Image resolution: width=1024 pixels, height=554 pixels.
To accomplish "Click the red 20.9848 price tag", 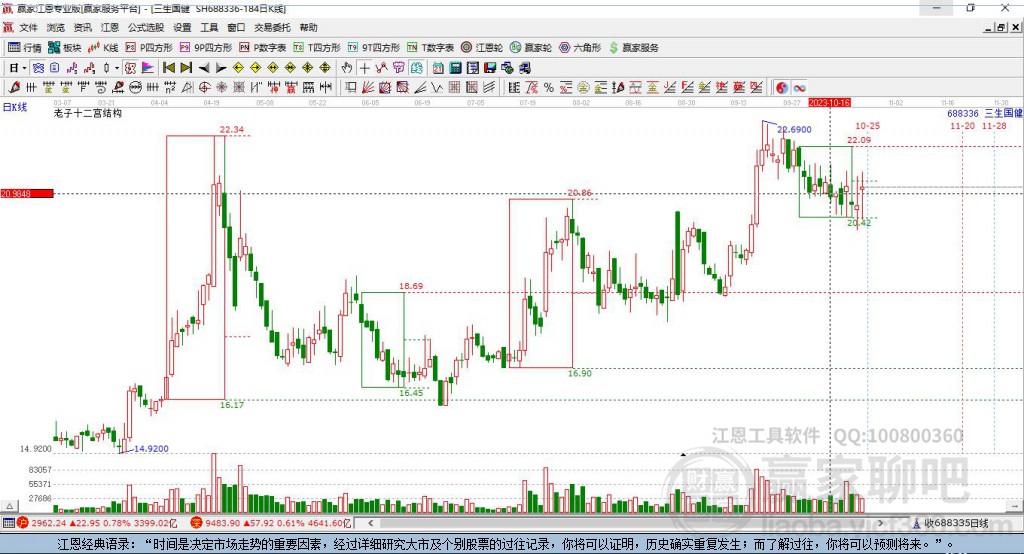I will pos(27,193).
